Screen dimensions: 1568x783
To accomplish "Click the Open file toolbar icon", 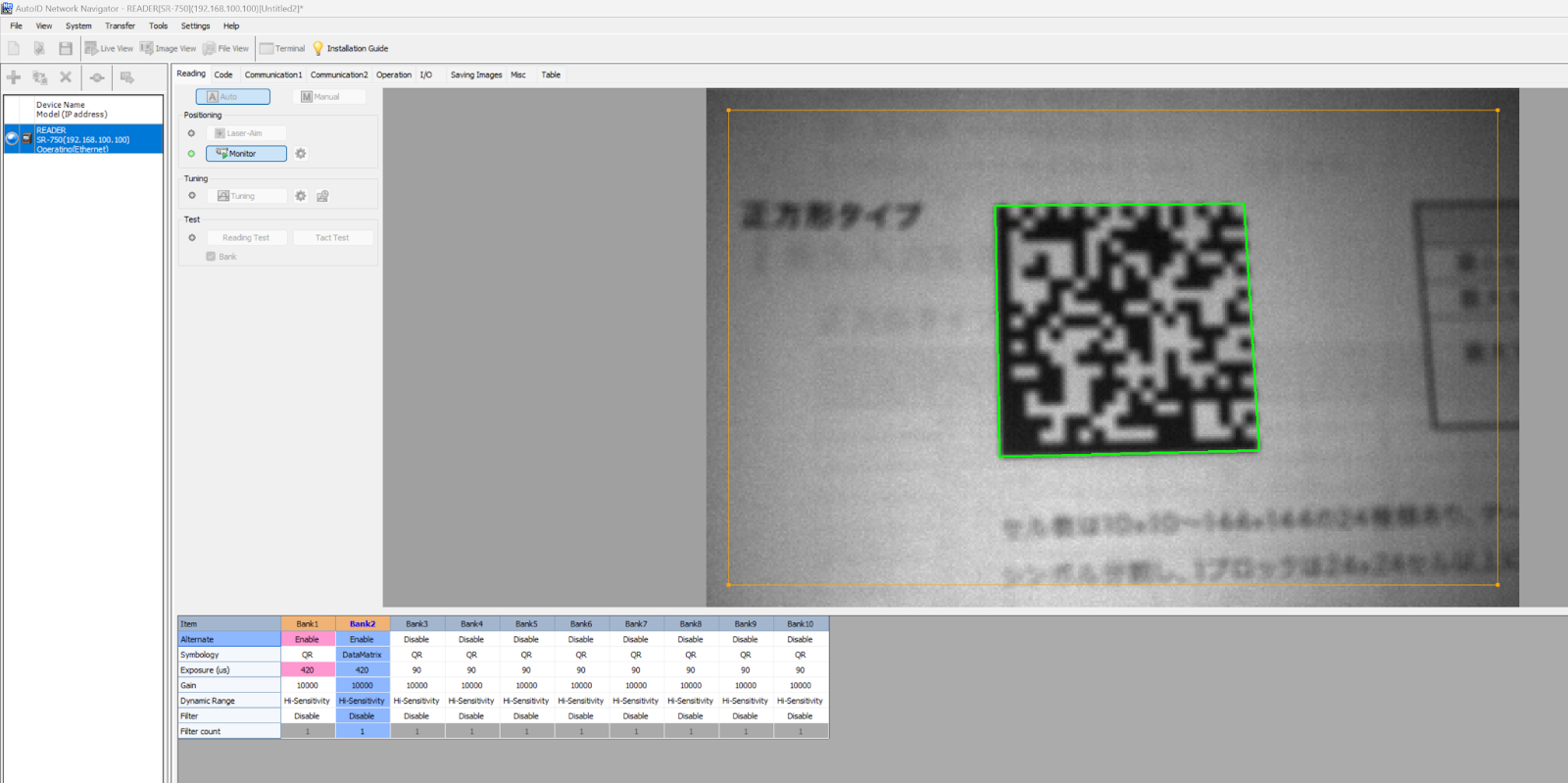I will [39, 48].
